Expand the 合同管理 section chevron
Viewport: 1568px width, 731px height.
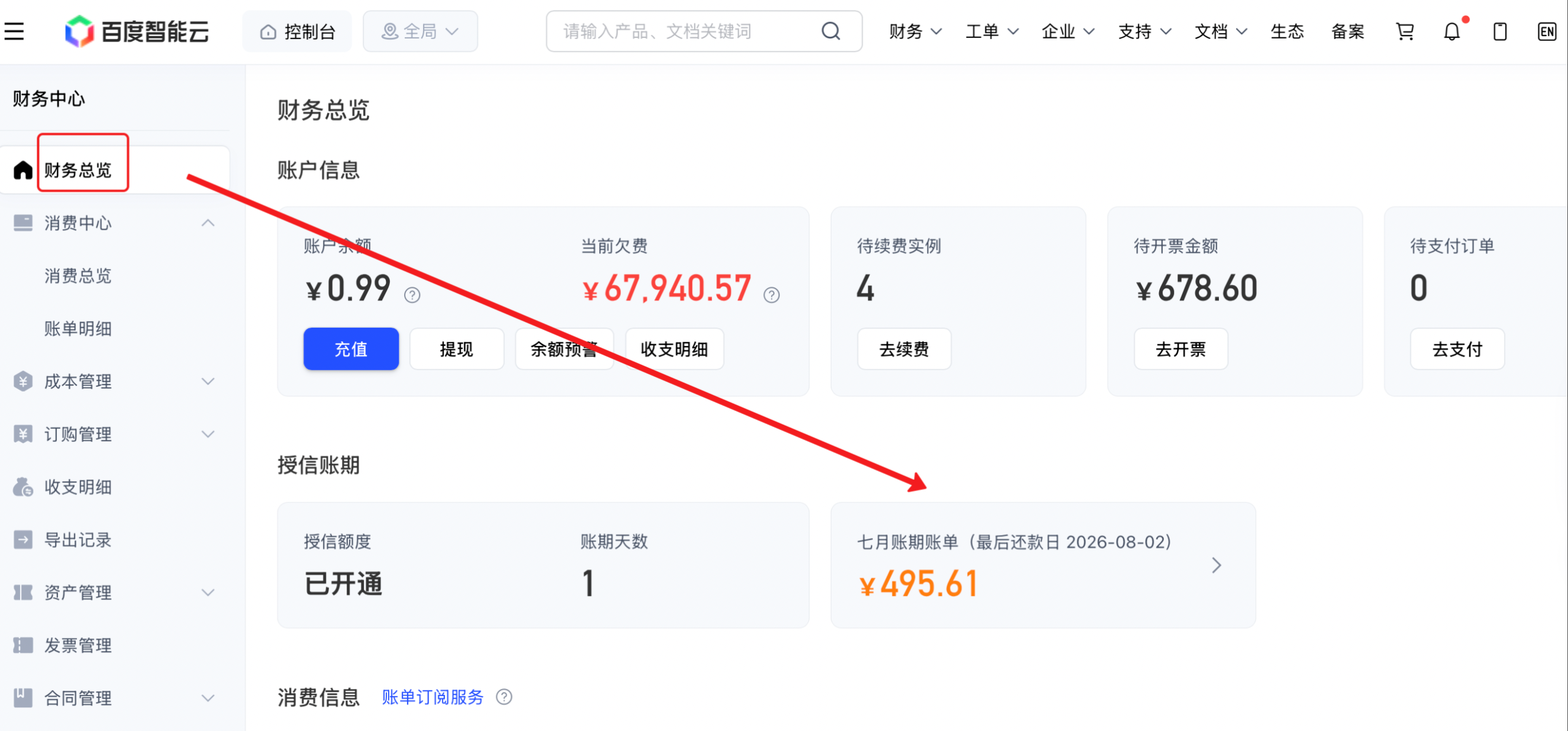coord(207,697)
